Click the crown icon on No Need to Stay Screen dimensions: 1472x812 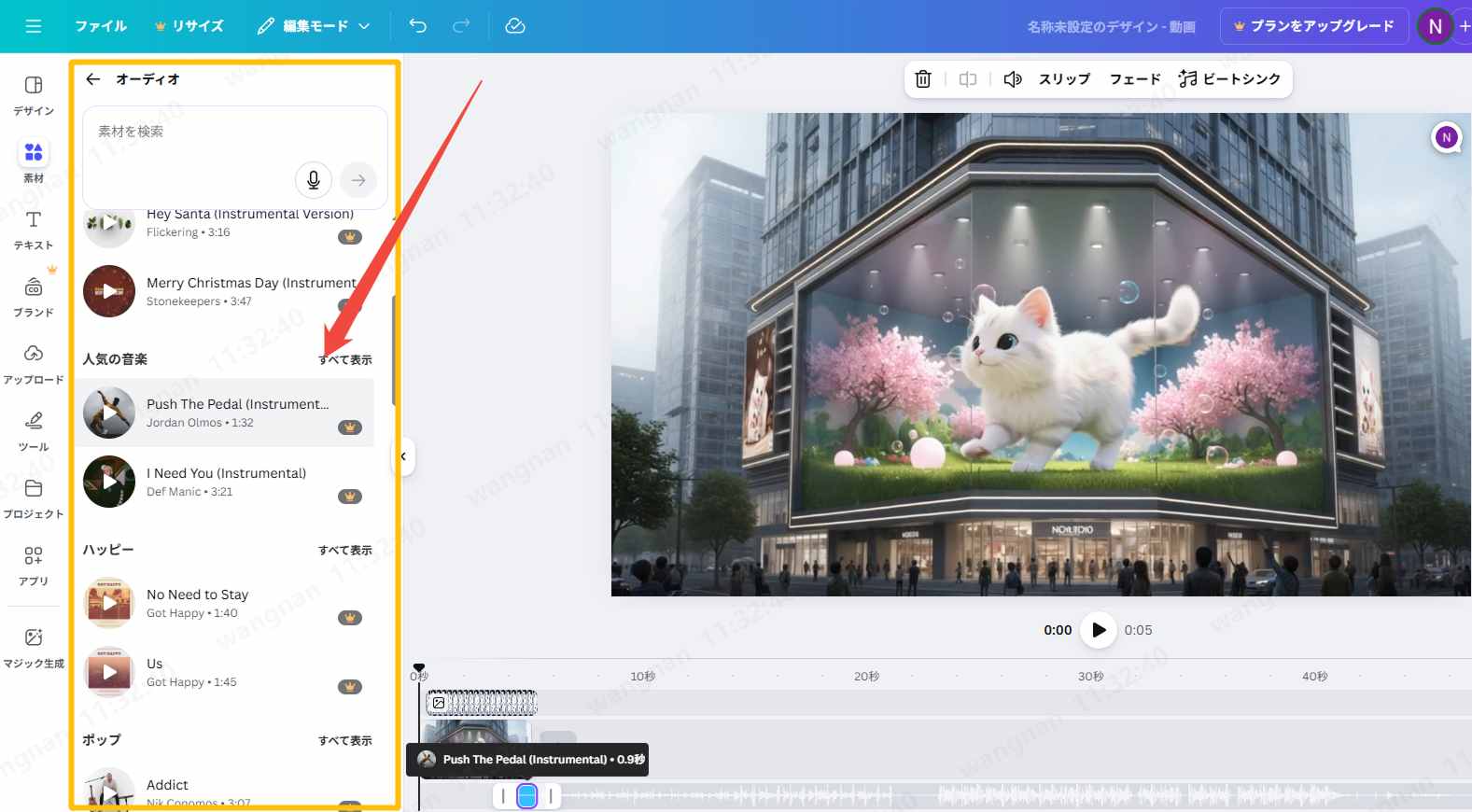click(x=350, y=618)
